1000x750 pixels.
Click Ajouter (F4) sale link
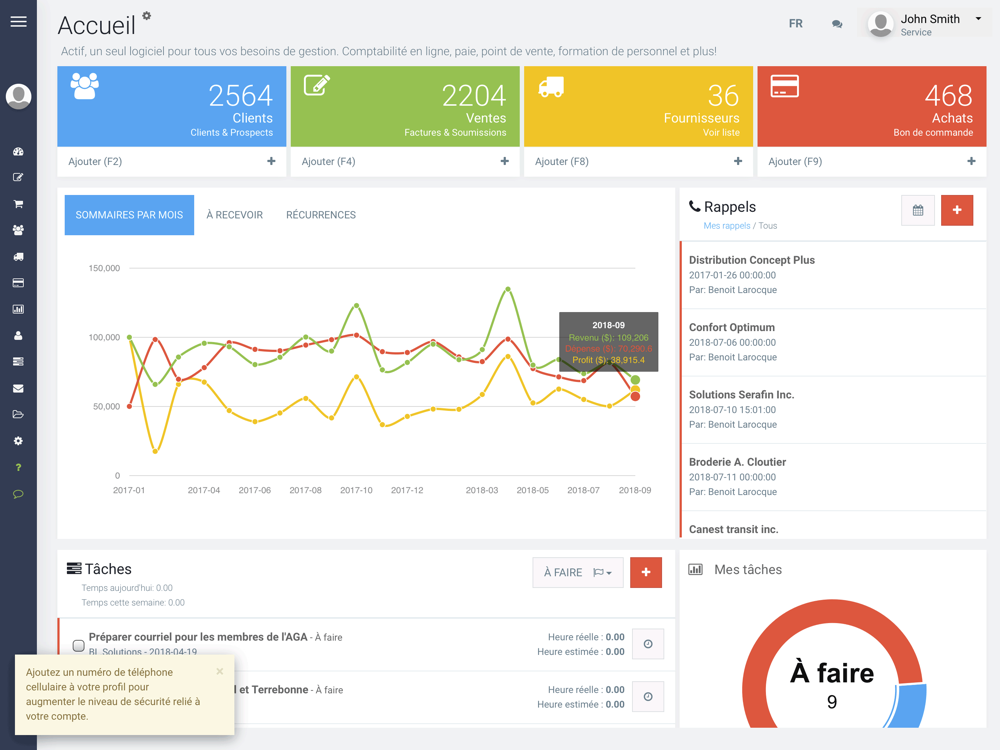328,161
